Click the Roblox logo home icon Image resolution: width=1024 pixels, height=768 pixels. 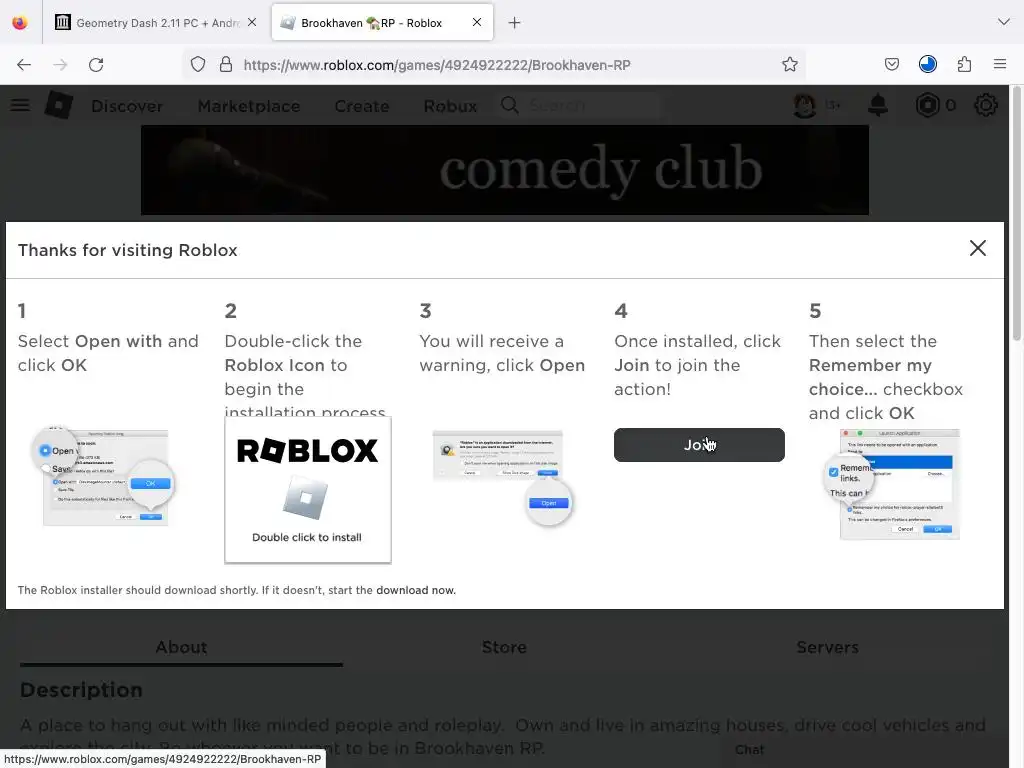coord(59,104)
